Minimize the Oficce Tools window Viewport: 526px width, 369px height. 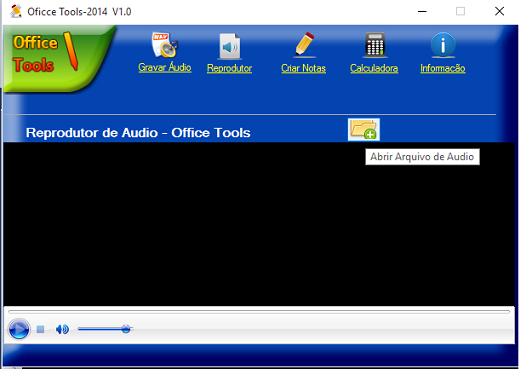pos(422,11)
